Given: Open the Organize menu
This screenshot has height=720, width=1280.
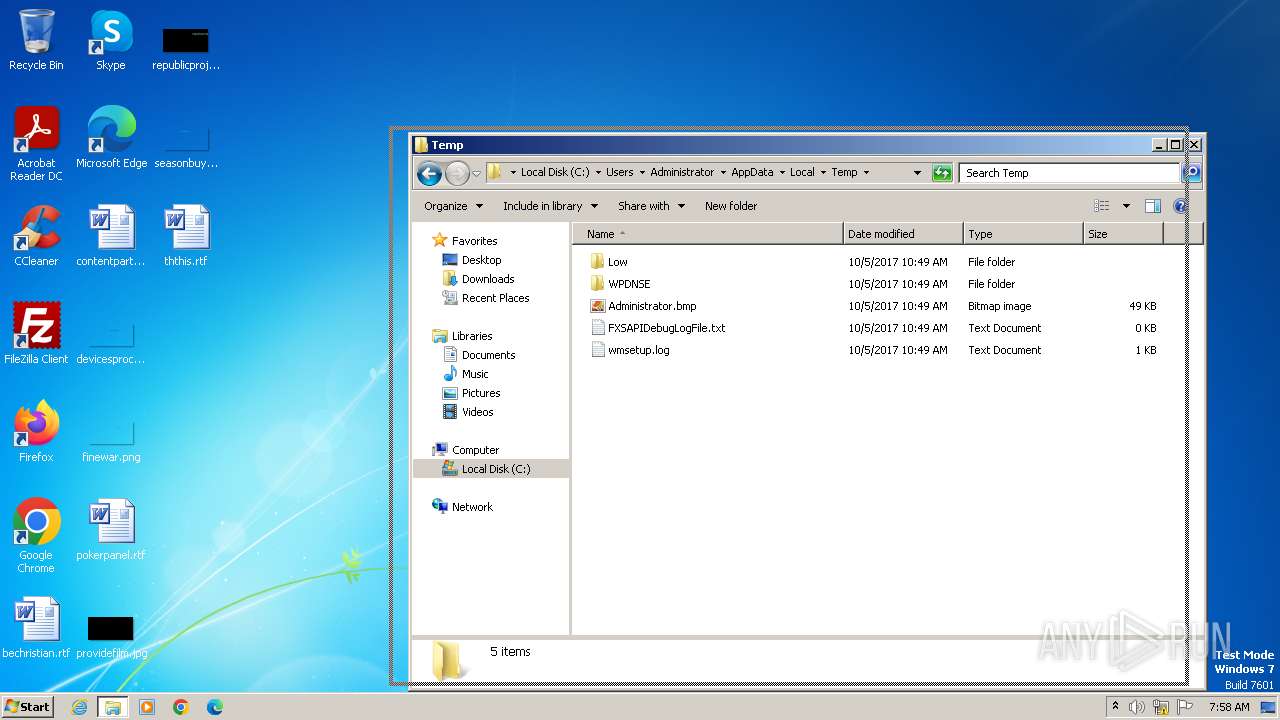Looking at the screenshot, I should pyautogui.click(x=453, y=206).
